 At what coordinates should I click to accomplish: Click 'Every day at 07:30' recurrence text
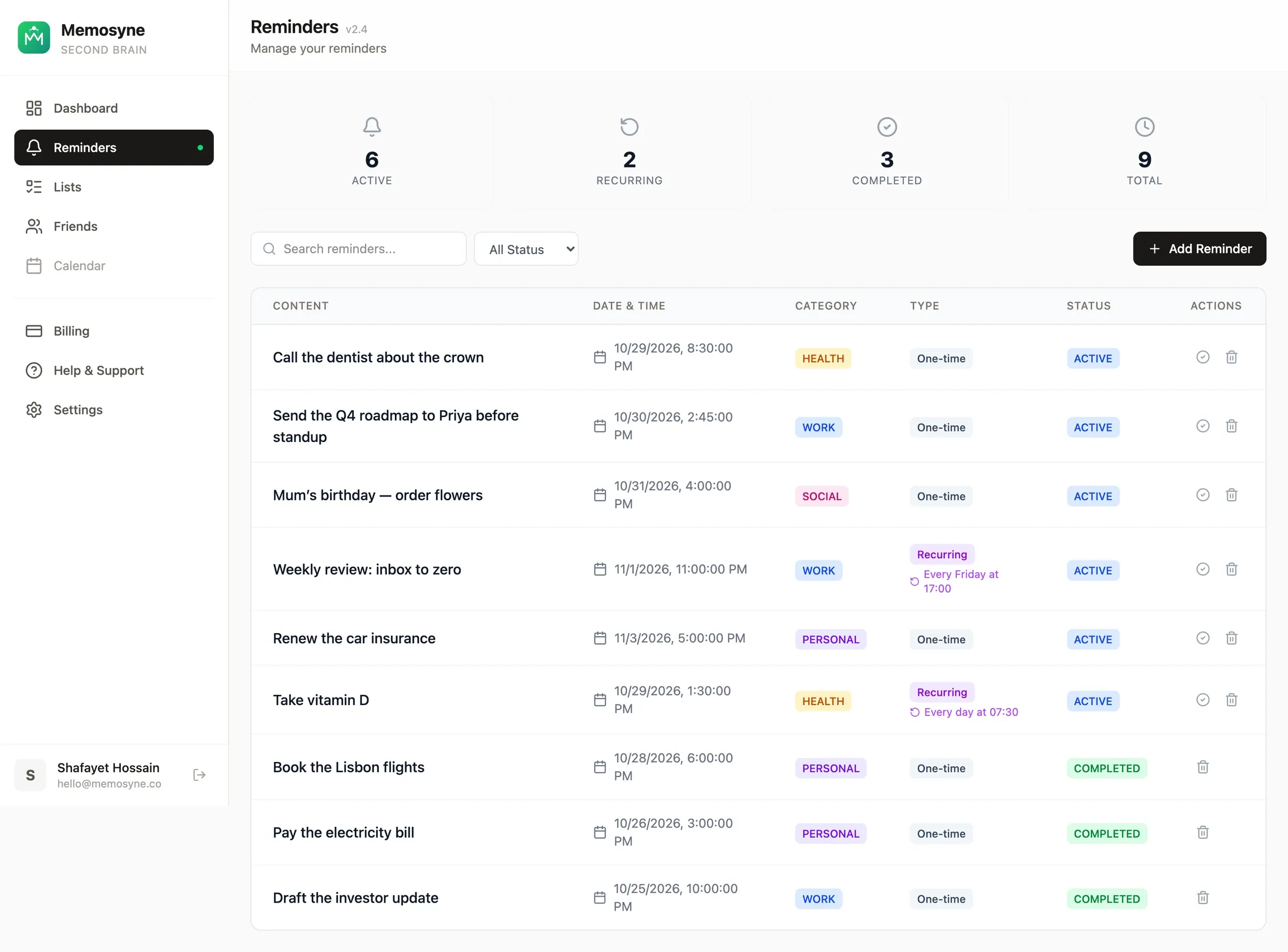(x=971, y=713)
